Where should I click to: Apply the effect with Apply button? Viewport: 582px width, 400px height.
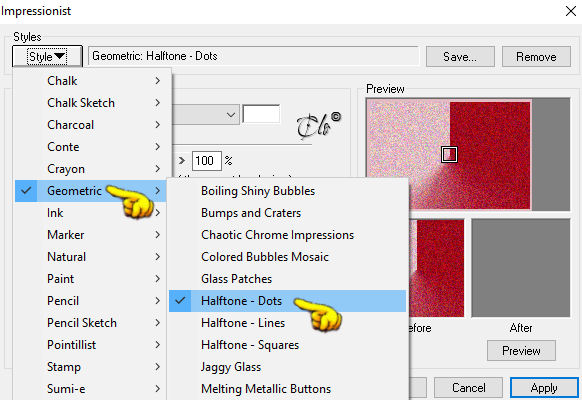click(x=544, y=388)
